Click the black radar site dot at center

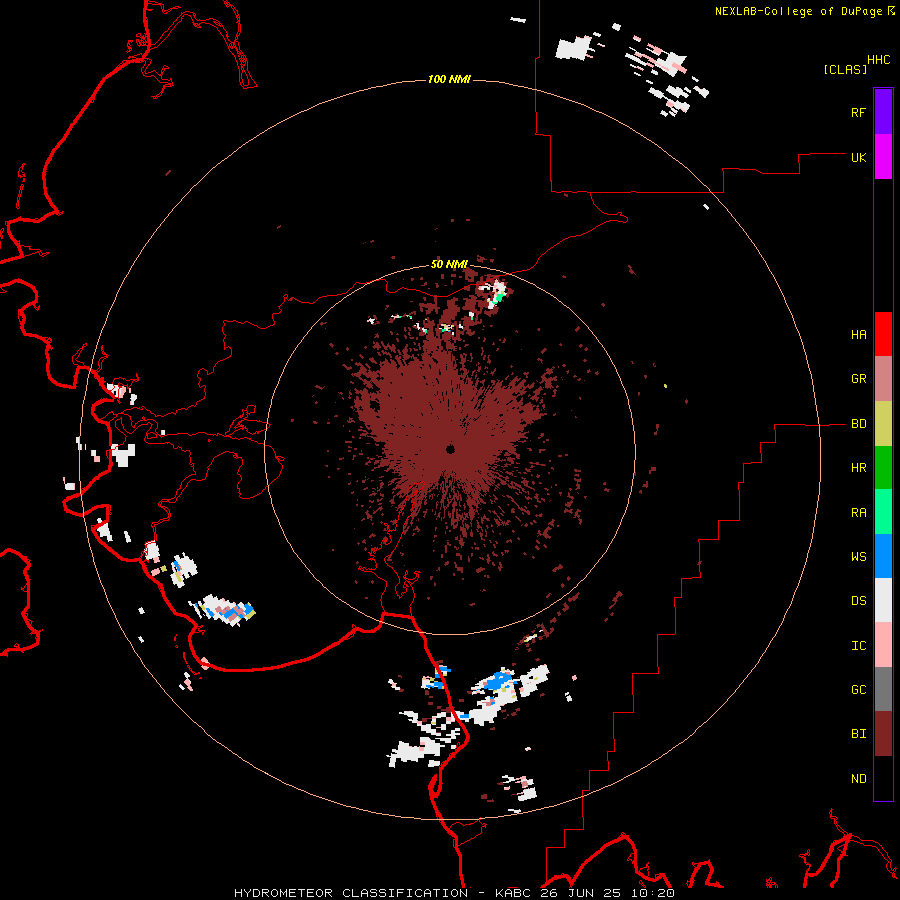[450, 449]
